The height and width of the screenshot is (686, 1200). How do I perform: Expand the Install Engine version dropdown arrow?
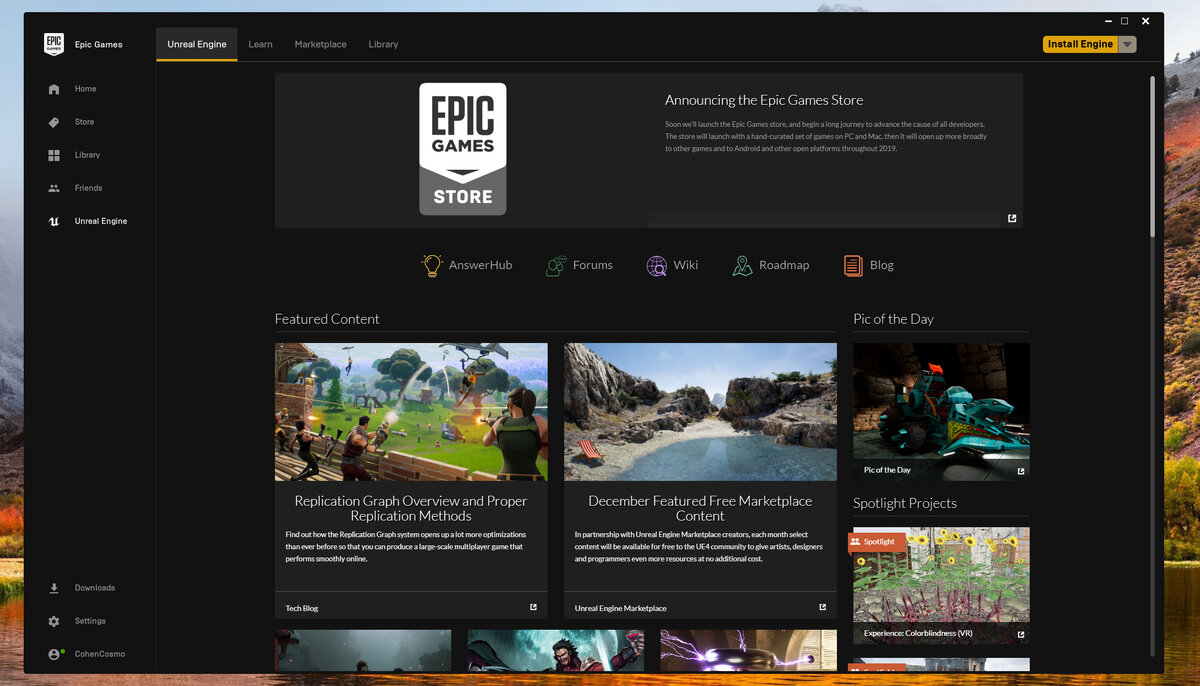(1126, 44)
